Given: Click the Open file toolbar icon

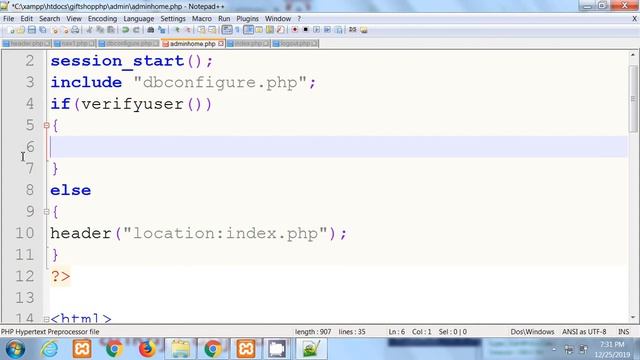Looking at the screenshot, I should pos(21,30).
